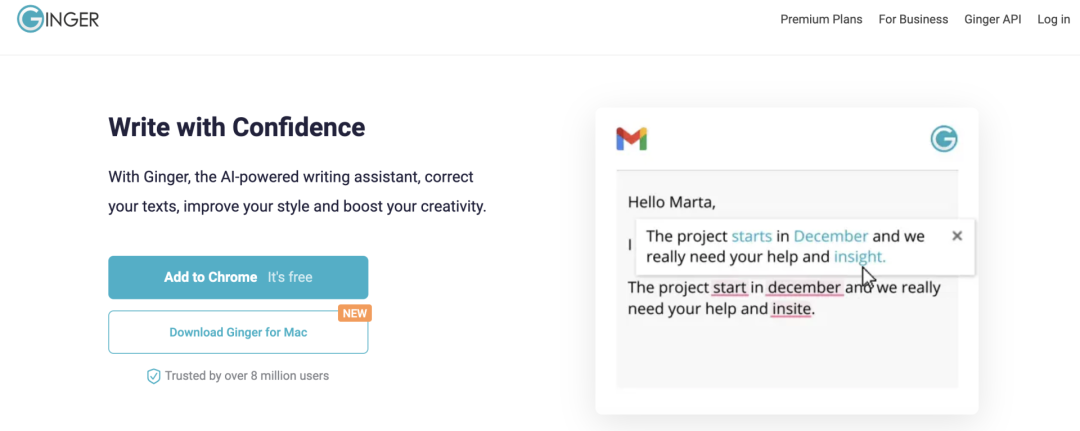
Task: Click 'Trusted by over 8 million users' text
Action: pyautogui.click(x=247, y=376)
